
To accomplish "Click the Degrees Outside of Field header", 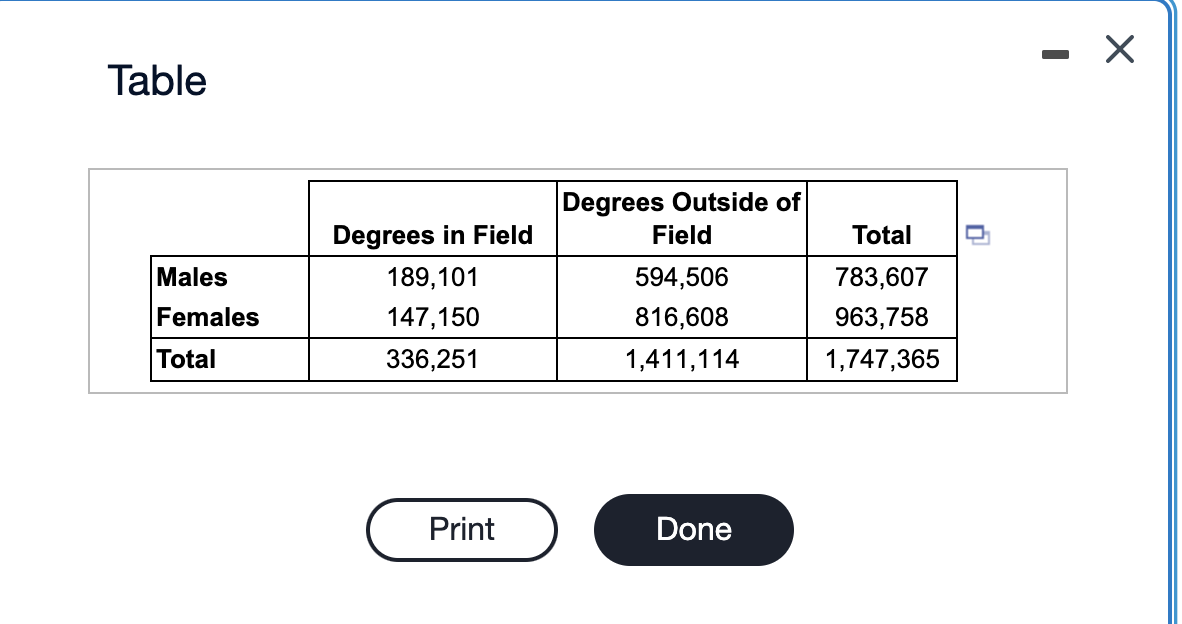I will [x=681, y=219].
